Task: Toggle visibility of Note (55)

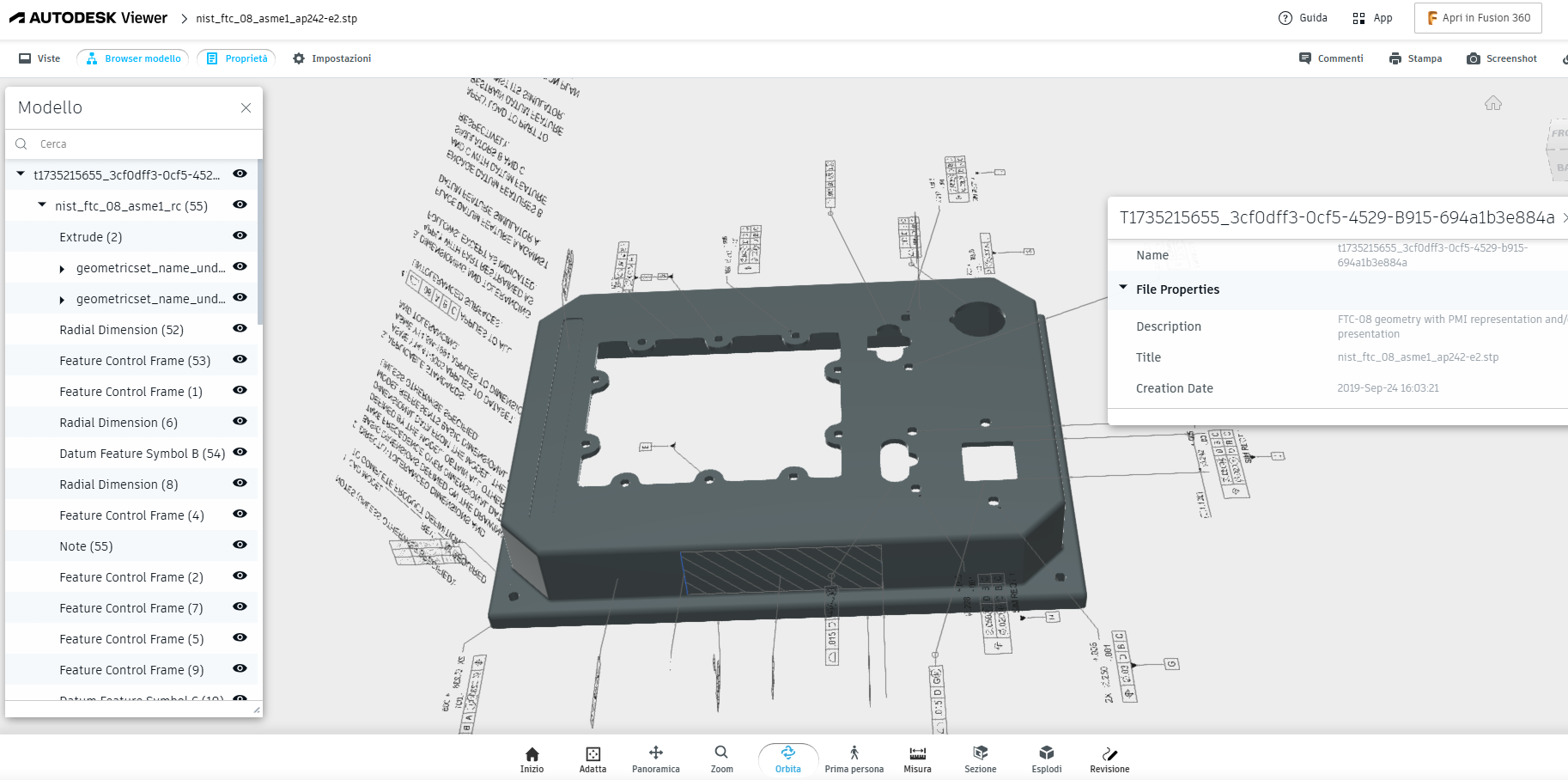Action: click(x=240, y=545)
